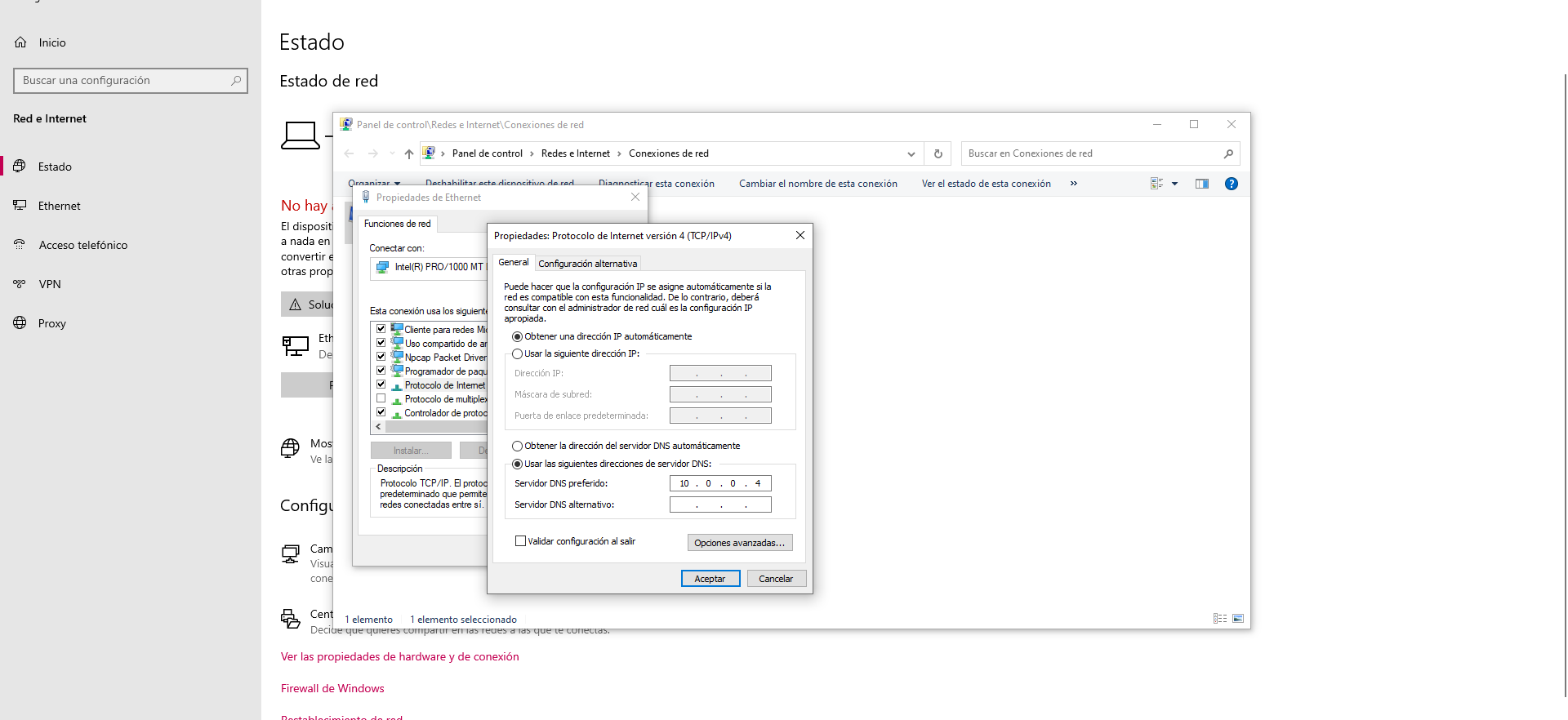Viewport: 1568px width, 720px height.
Task: Select Usar la siguiente dirección IP option
Action: (518, 354)
